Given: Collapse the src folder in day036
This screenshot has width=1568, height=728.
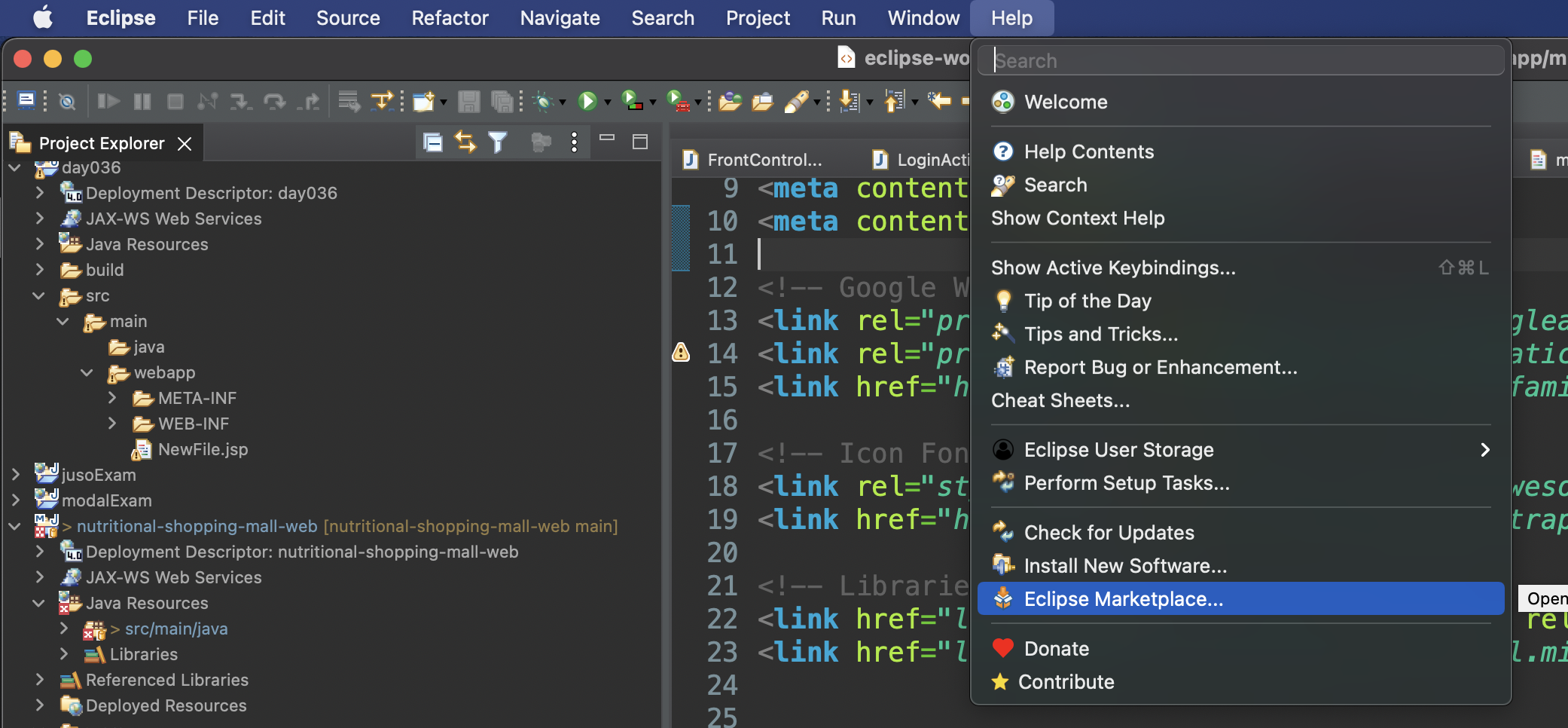Looking at the screenshot, I should point(39,295).
